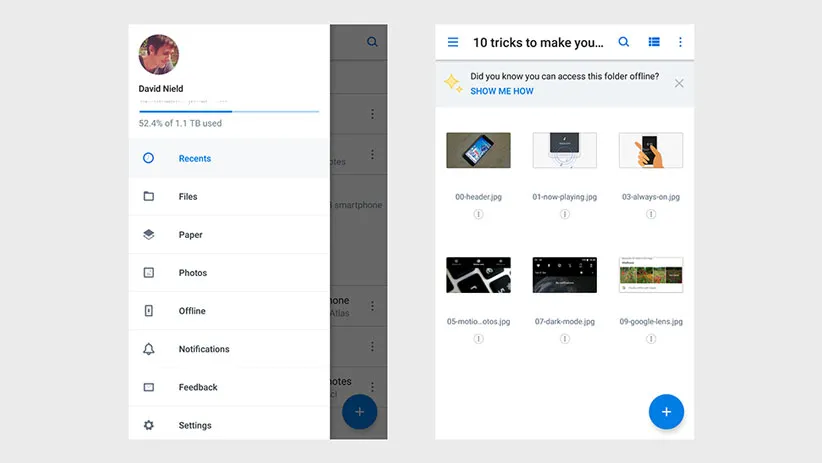Open the hamburger menu in folder view

point(453,43)
